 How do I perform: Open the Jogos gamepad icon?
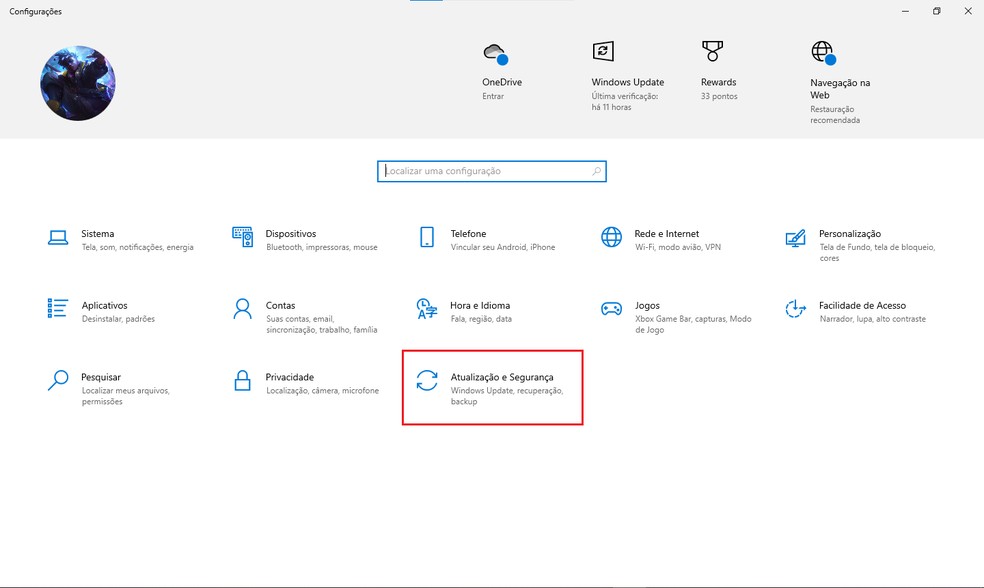(611, 309)
